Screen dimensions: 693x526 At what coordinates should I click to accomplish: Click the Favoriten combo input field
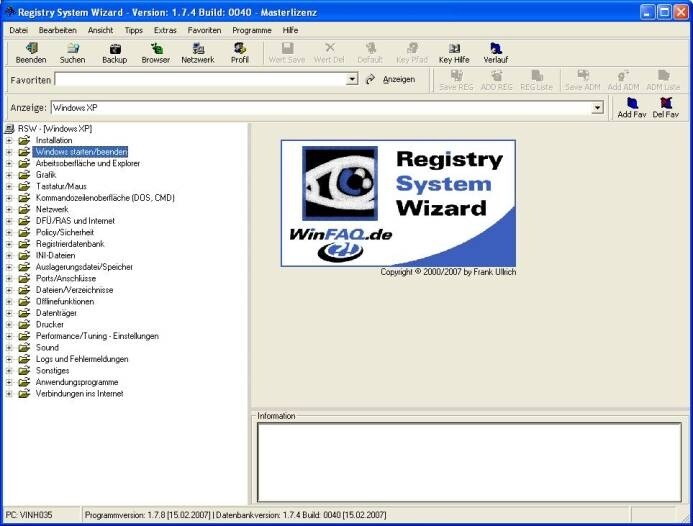pos(201,80)
